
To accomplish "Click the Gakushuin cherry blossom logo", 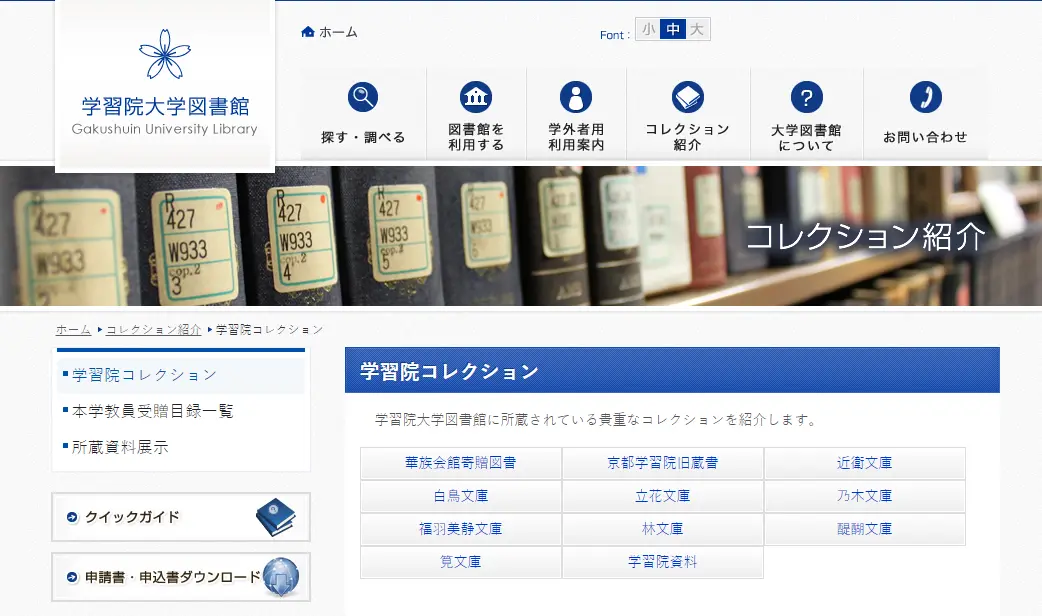I will pyautogui.click(x=165, y=54).
